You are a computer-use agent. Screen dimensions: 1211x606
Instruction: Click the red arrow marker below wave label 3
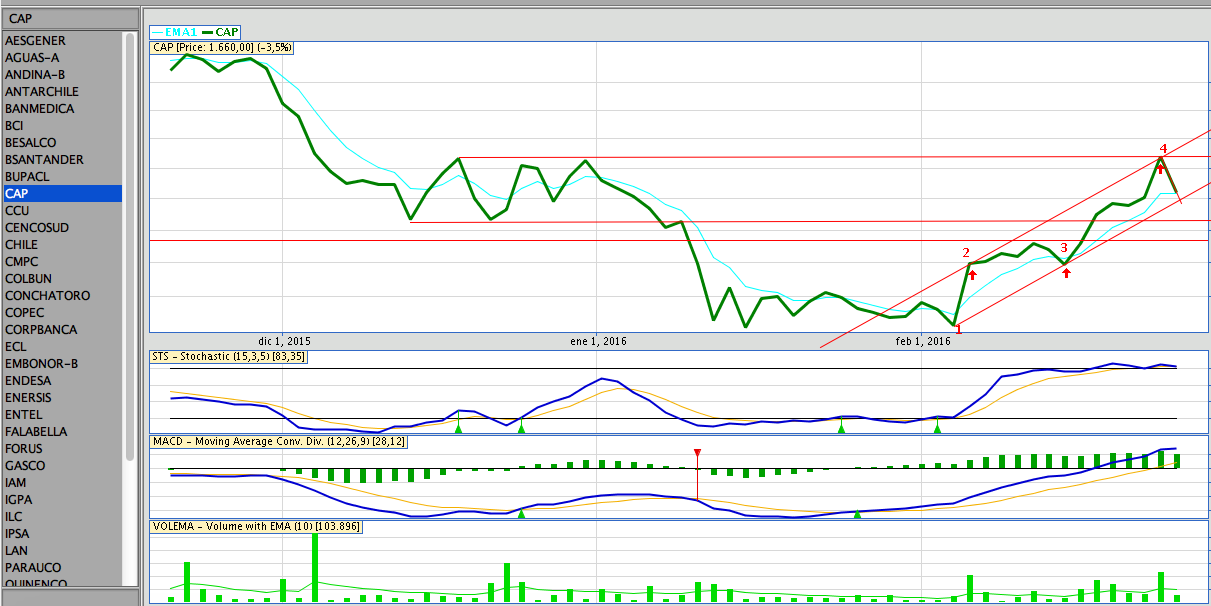[x=1066, y=271]
